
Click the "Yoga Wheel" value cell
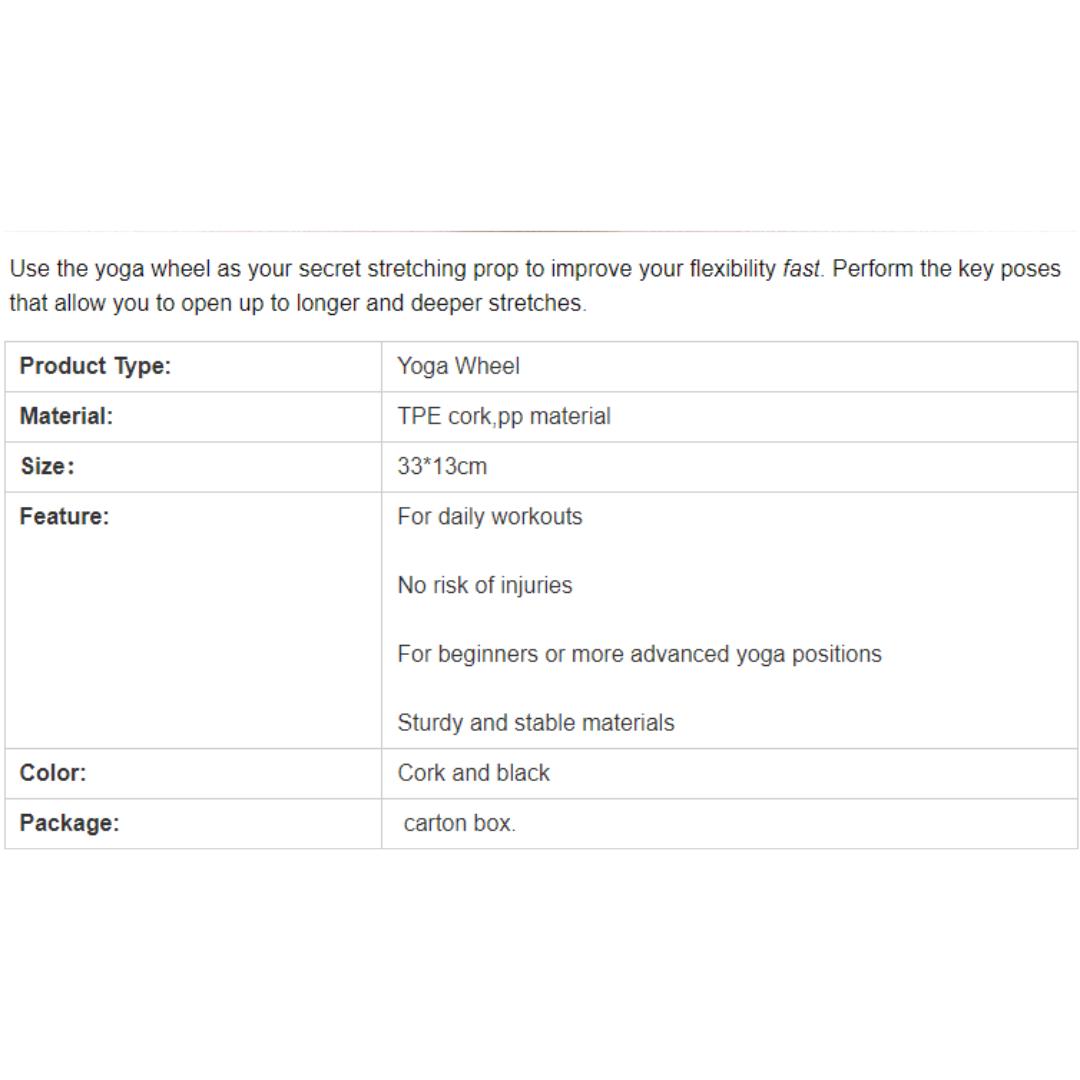(x=459, y=366)
